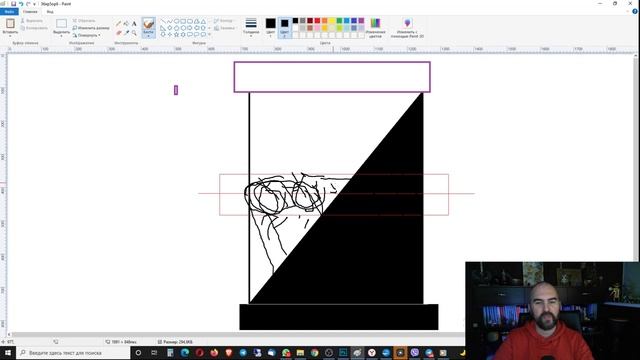The image size is (640, 360).
Task: Click the Crop image command
Action: coord(84,20)
